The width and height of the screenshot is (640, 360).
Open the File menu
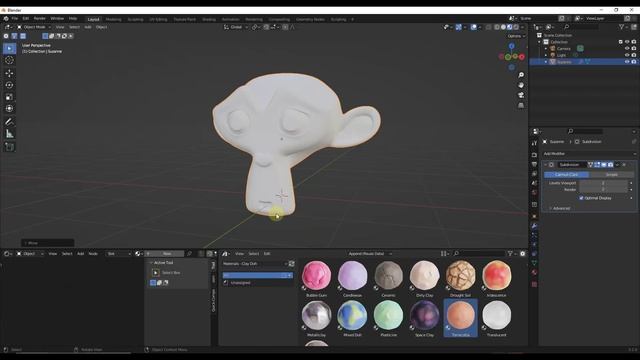15,19
